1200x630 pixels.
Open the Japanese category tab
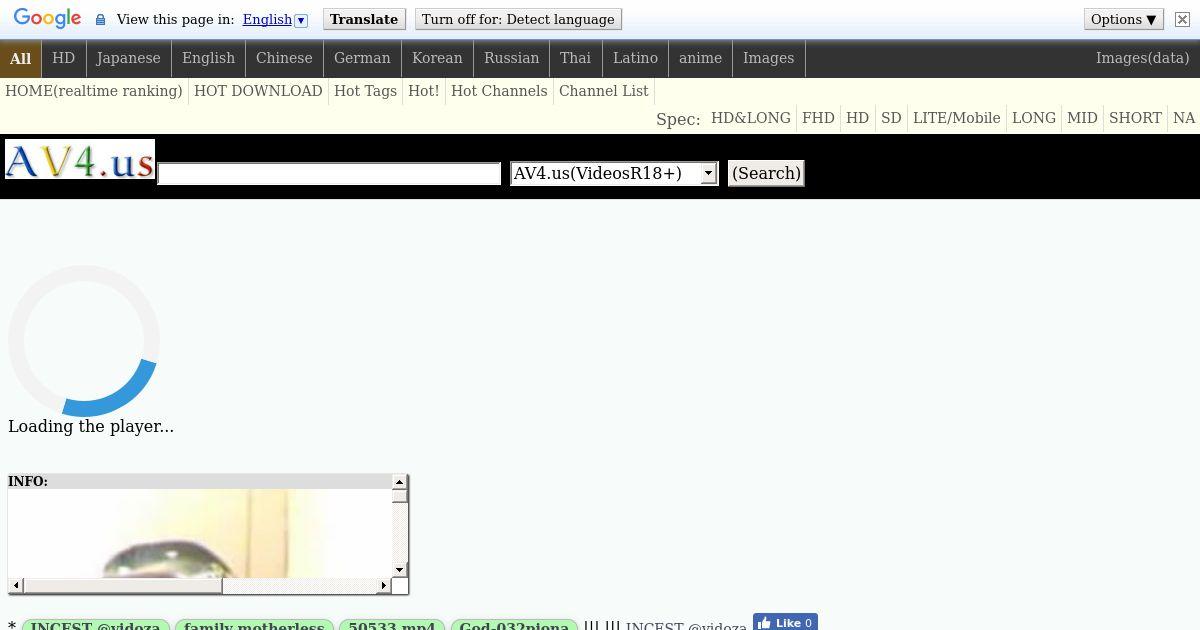coord(128,58)
